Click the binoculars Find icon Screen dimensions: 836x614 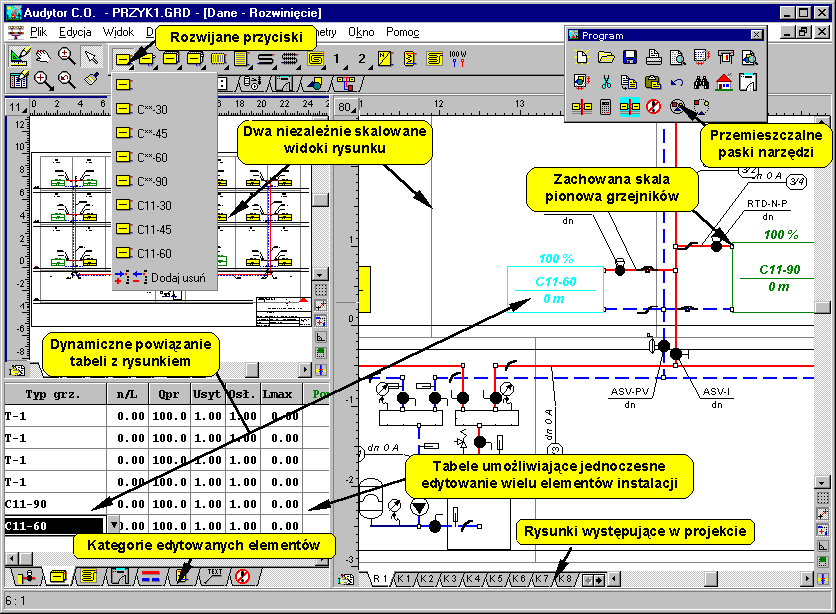coord(701,82)
